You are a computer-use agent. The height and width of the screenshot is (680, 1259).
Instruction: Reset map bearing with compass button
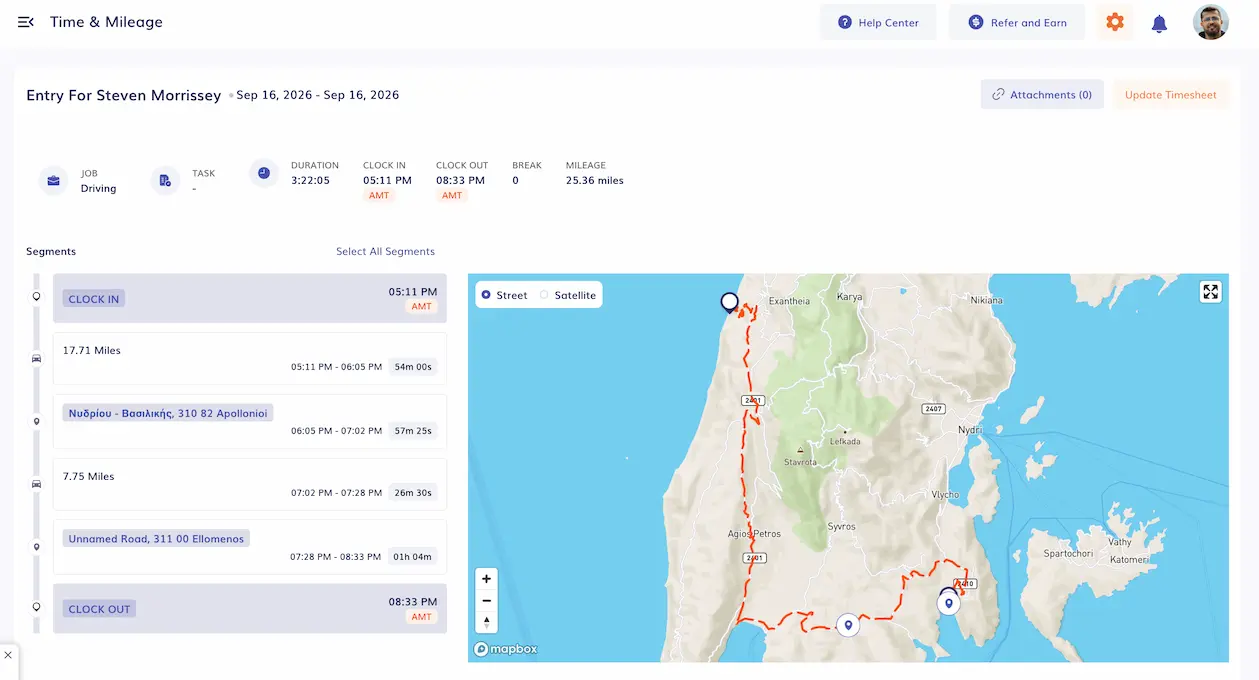[486, 623]
